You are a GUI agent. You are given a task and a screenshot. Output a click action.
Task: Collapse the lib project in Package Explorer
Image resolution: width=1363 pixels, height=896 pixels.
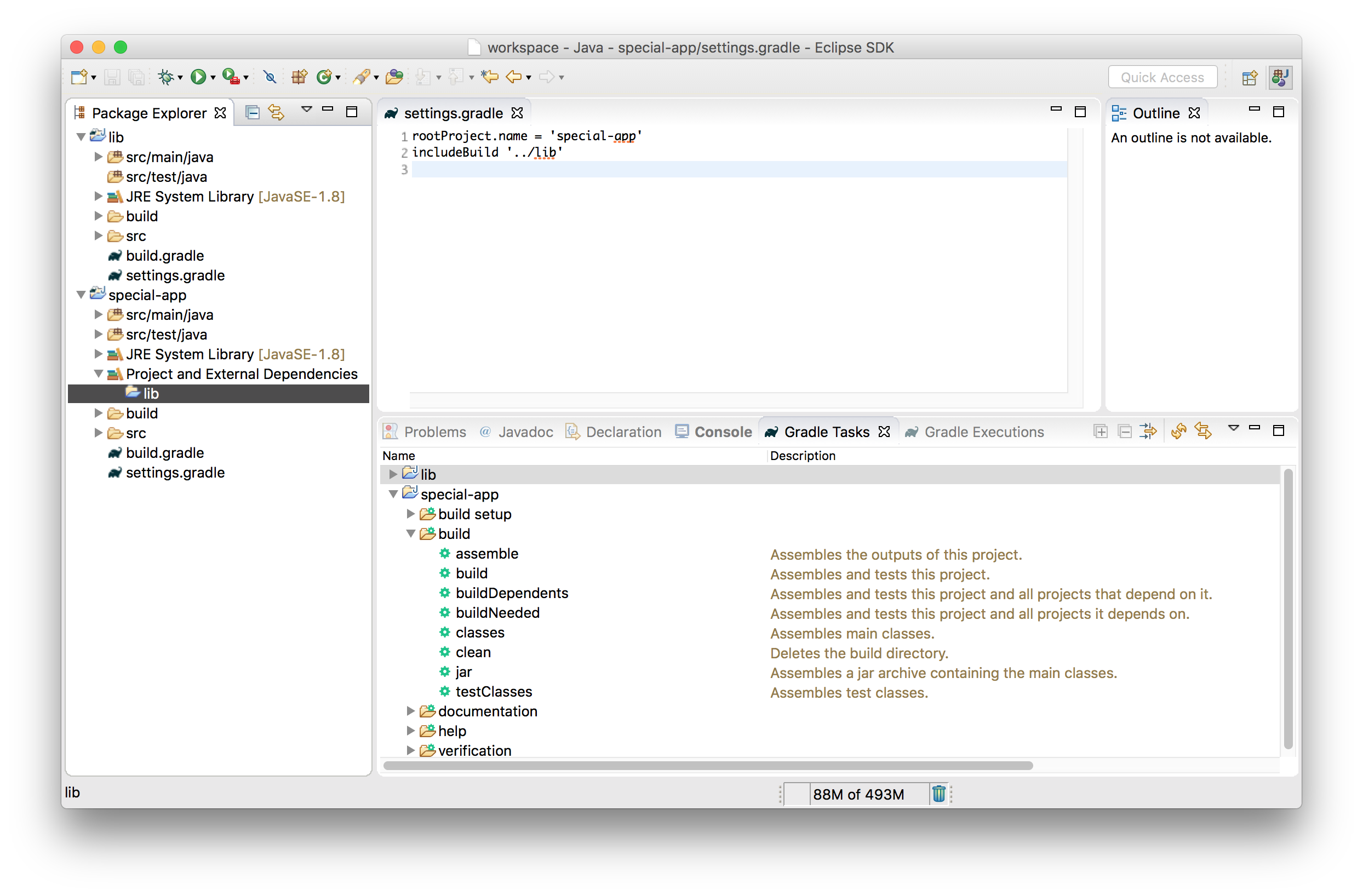point(81,137)
